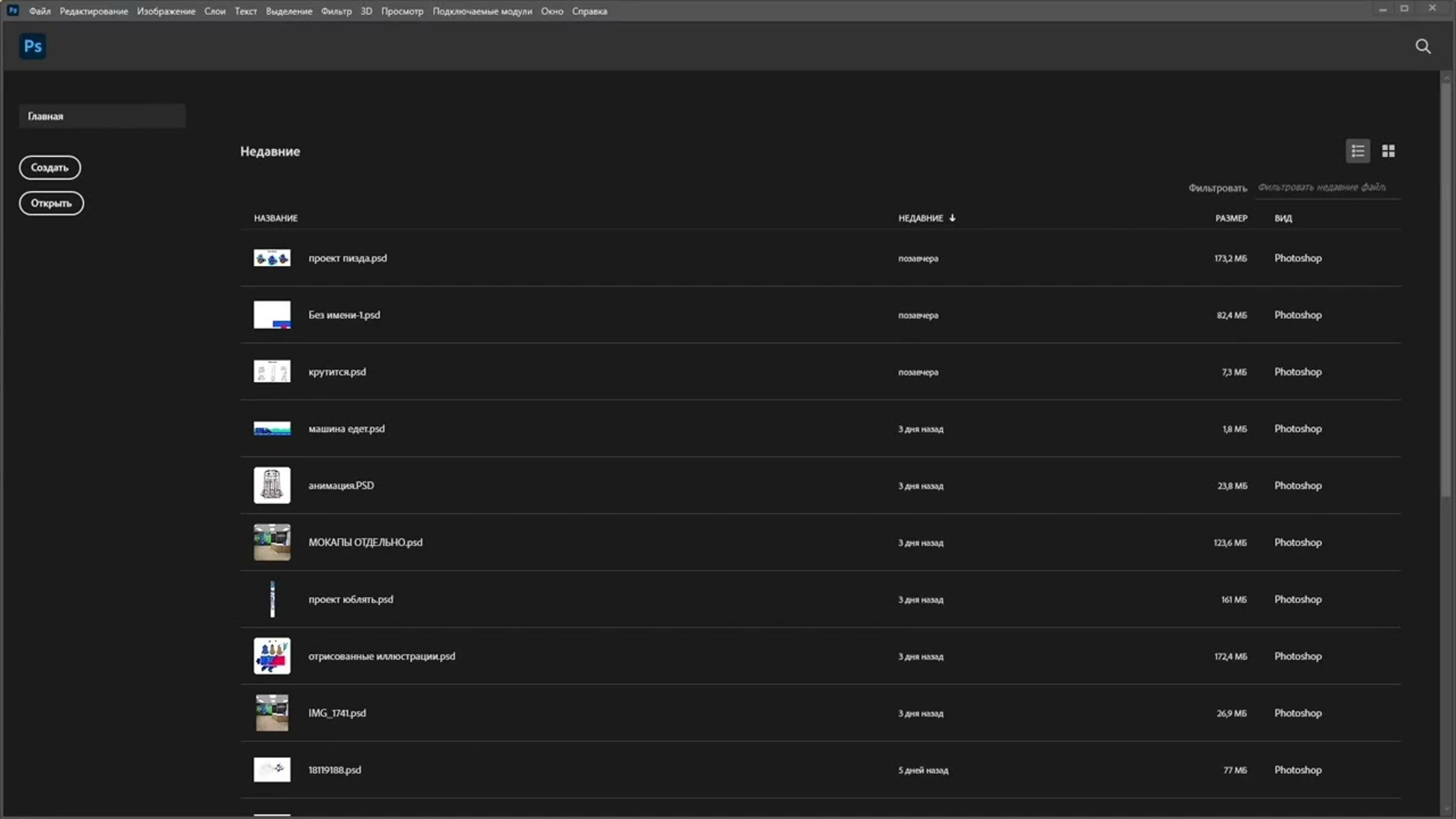This screenshot has height=819, width=1456.
Task: Click the filter recent files field
Action: coord(1328,188)
